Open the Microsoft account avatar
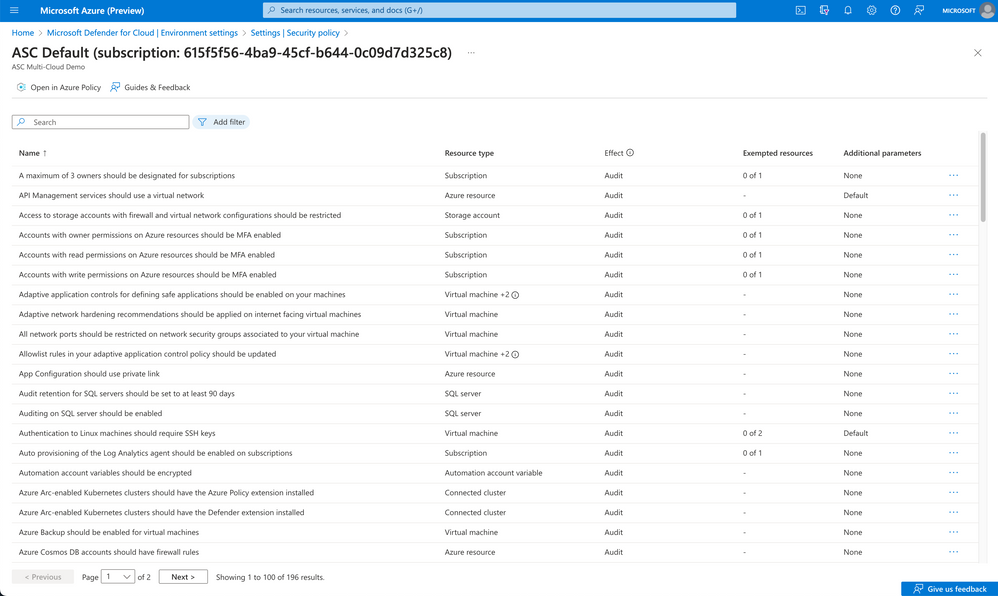Screen dimensions: 998x596 (986, 10)
